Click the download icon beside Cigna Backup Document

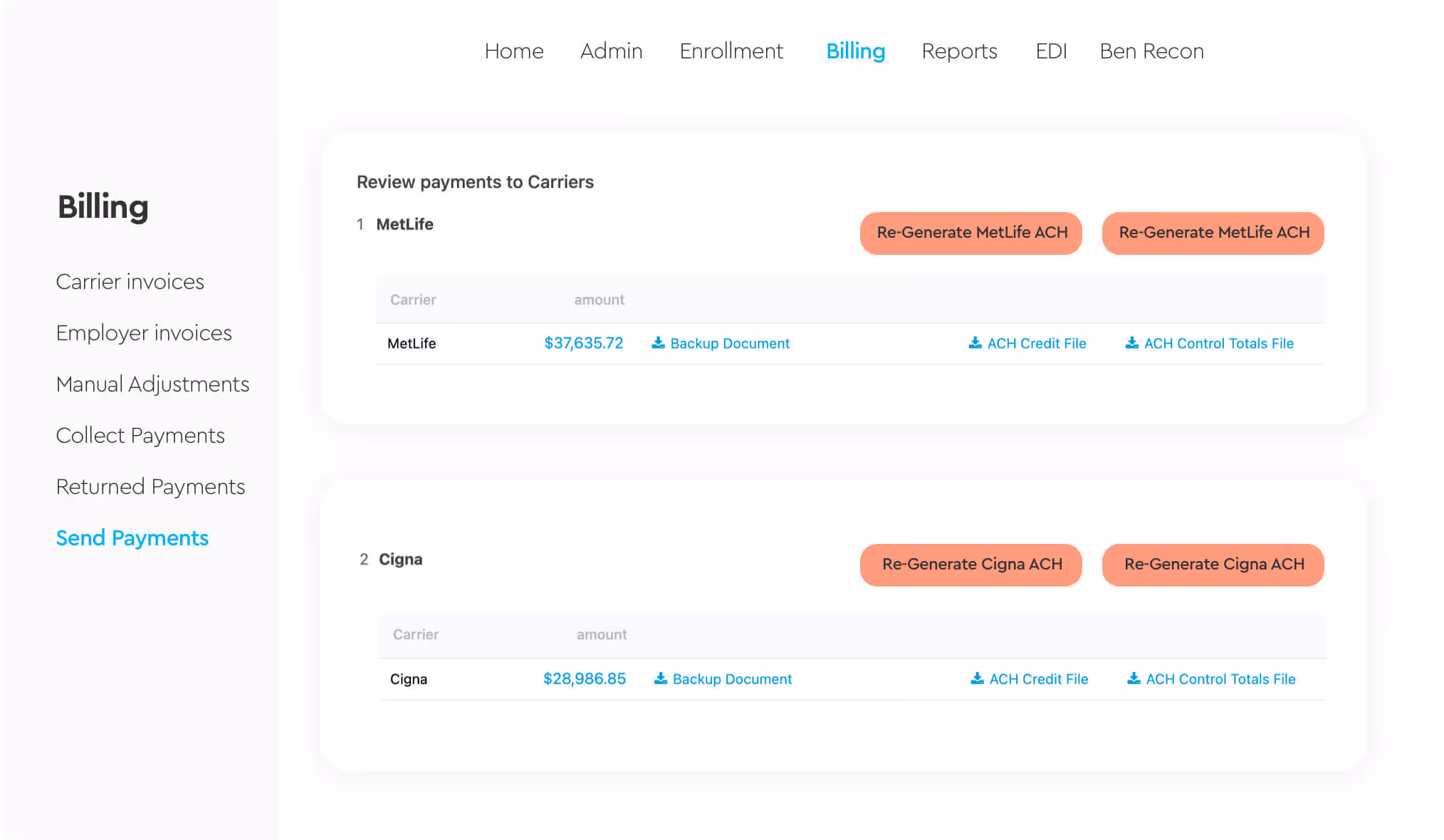tap(661, 678)
